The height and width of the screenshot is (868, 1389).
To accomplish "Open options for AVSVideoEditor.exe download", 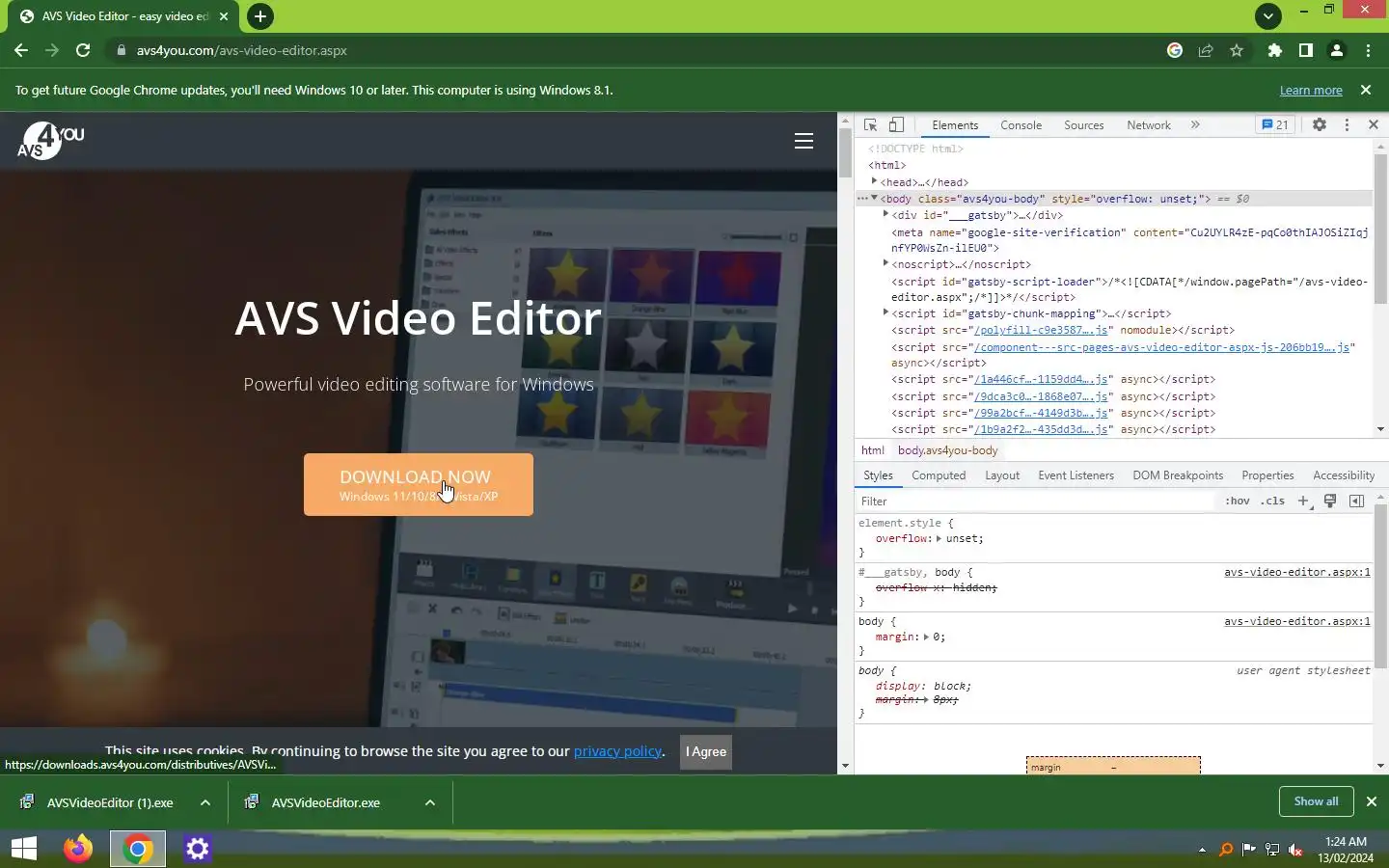I will coord(430,802).
